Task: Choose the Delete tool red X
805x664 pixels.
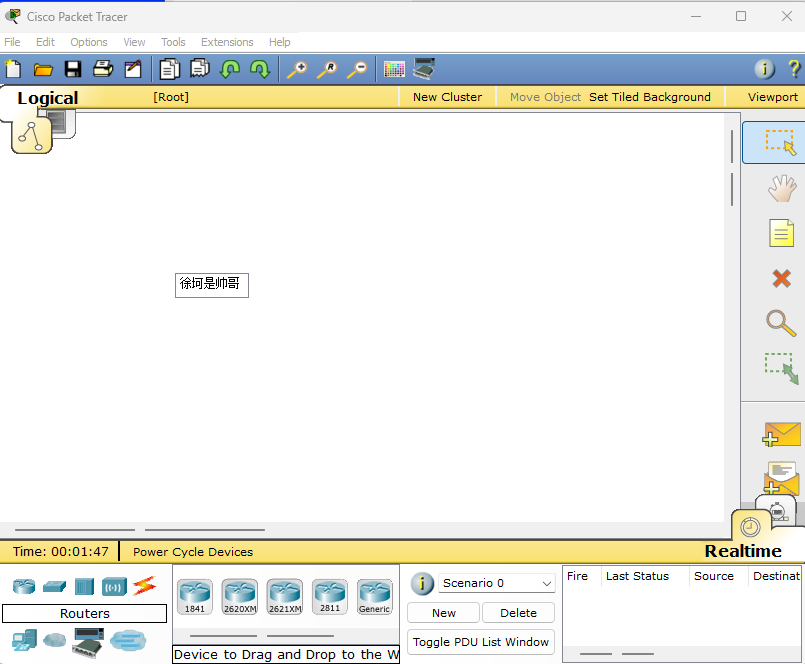Action: [781, 279]
